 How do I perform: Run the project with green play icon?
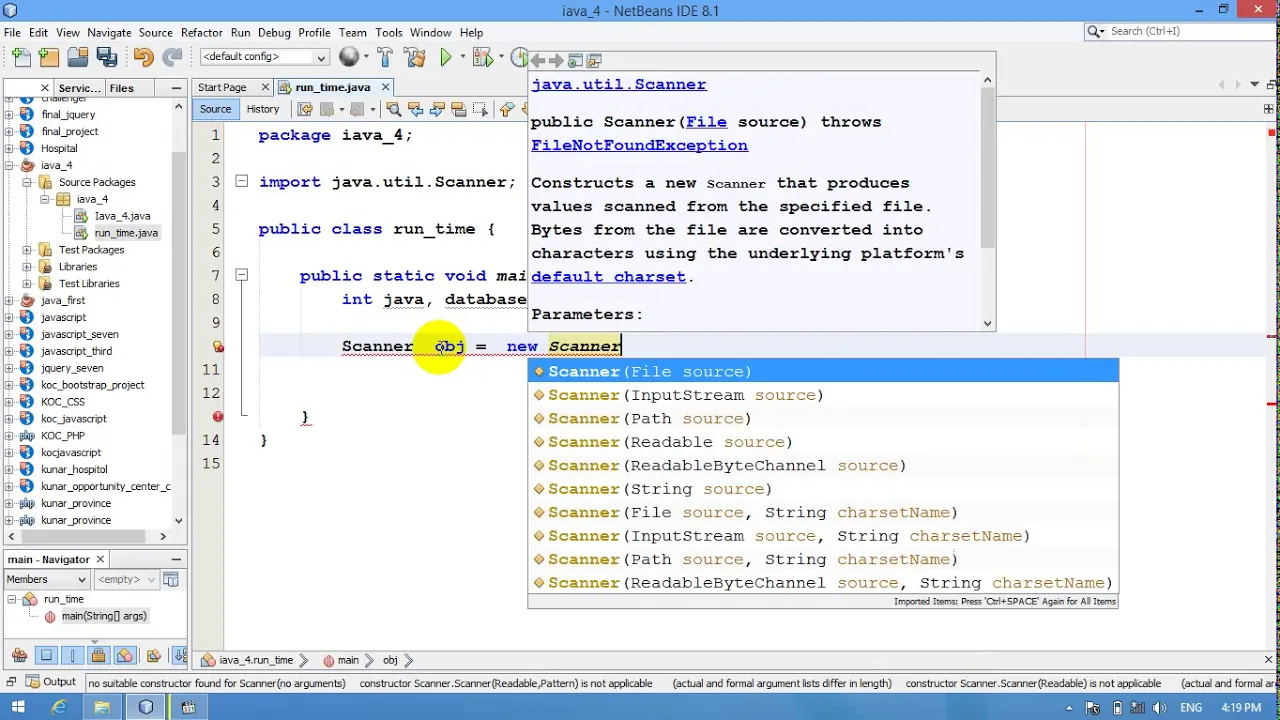446,57
